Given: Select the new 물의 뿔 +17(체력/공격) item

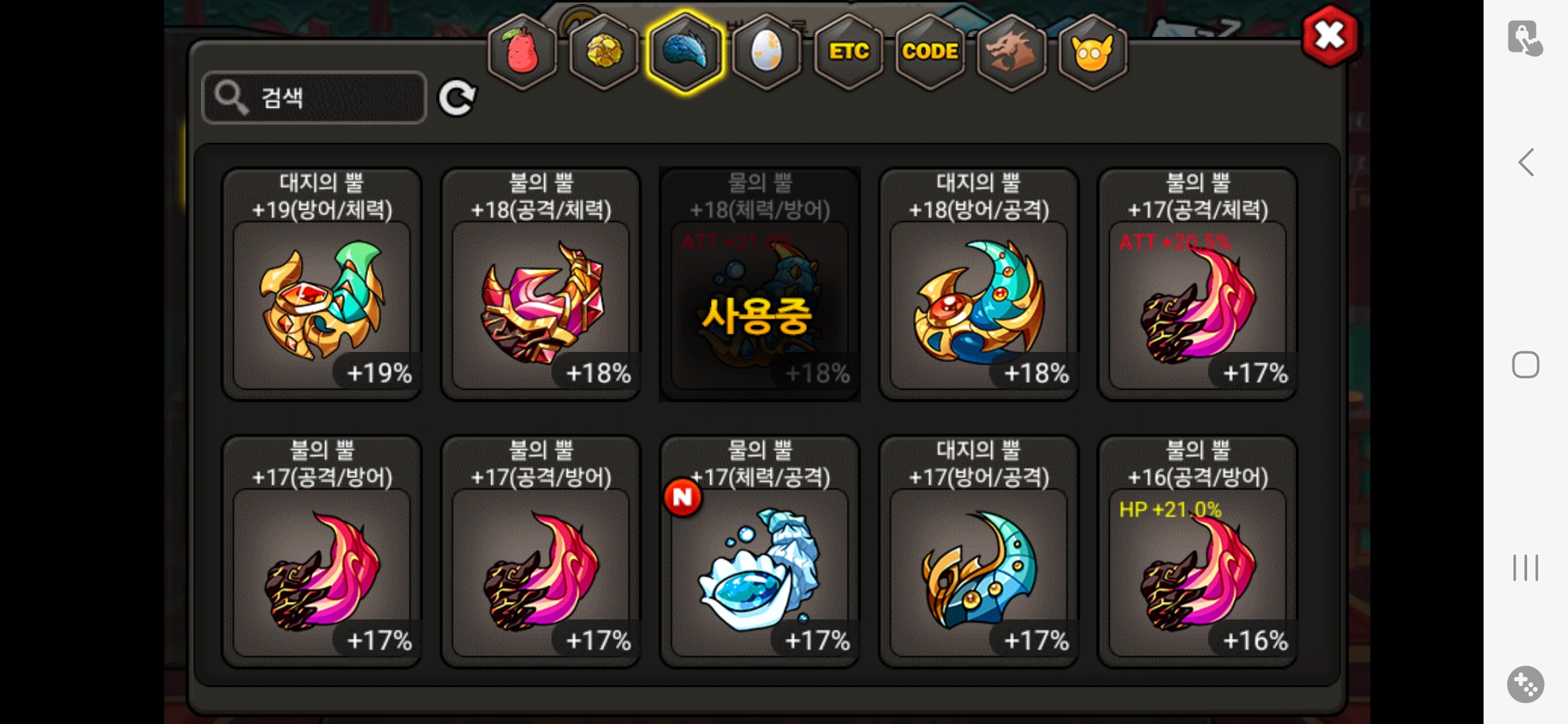Looking at the screenshot, I should pyautogui.click(x=760, y=552).
